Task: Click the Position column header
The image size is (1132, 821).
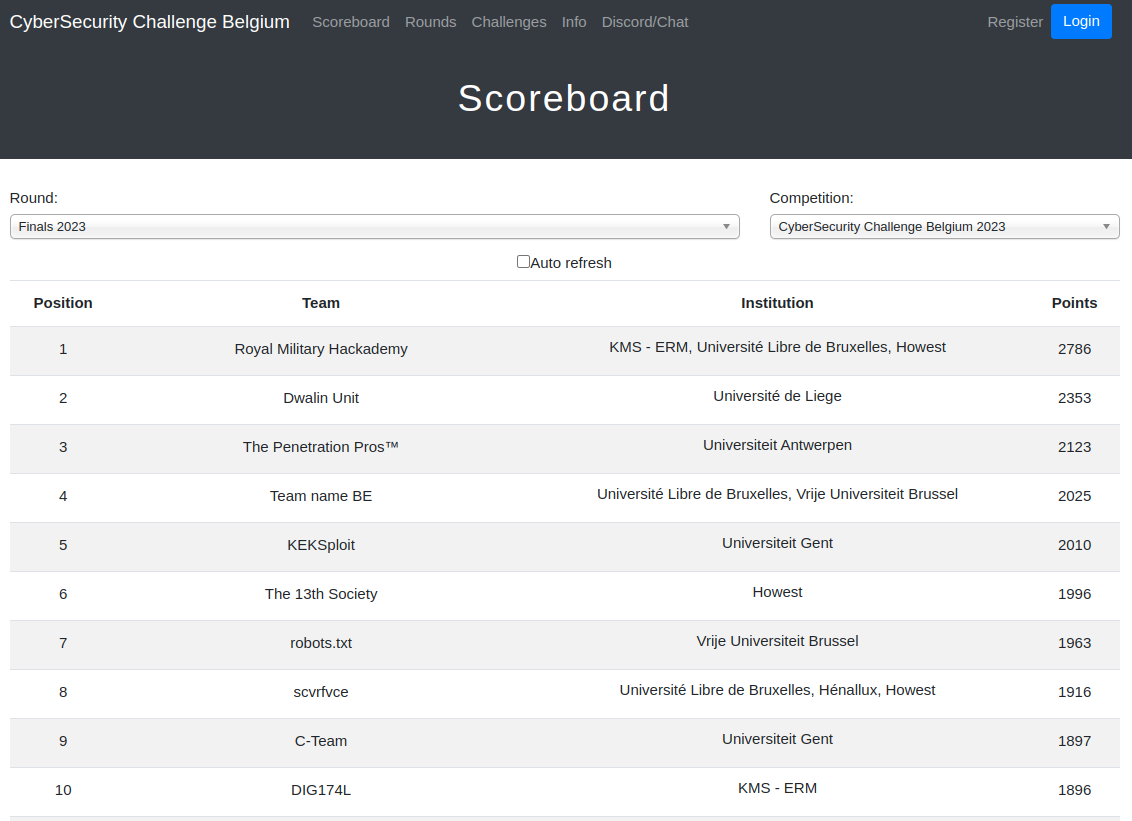Action: tap(63, 303)
